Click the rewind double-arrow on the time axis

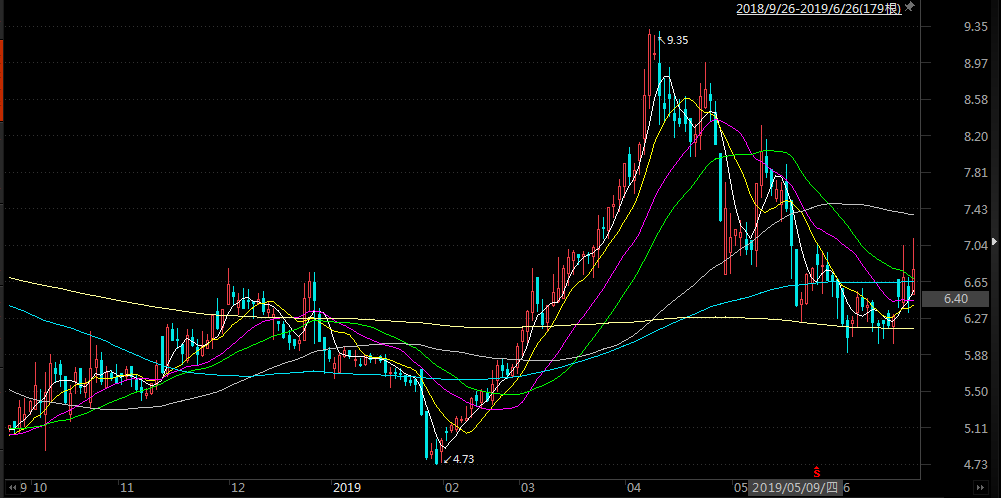click(11, 488)
